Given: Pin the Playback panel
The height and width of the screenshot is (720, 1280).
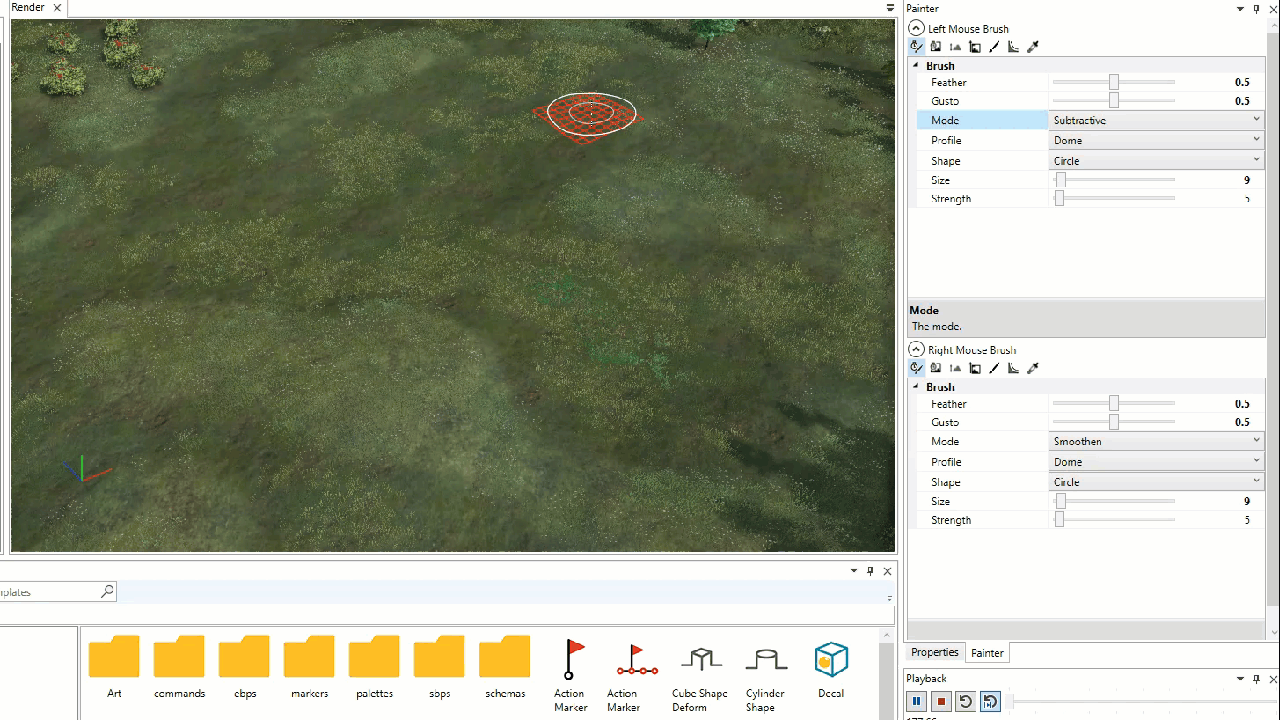Looking at the screenshot, I should [1257, 679].
